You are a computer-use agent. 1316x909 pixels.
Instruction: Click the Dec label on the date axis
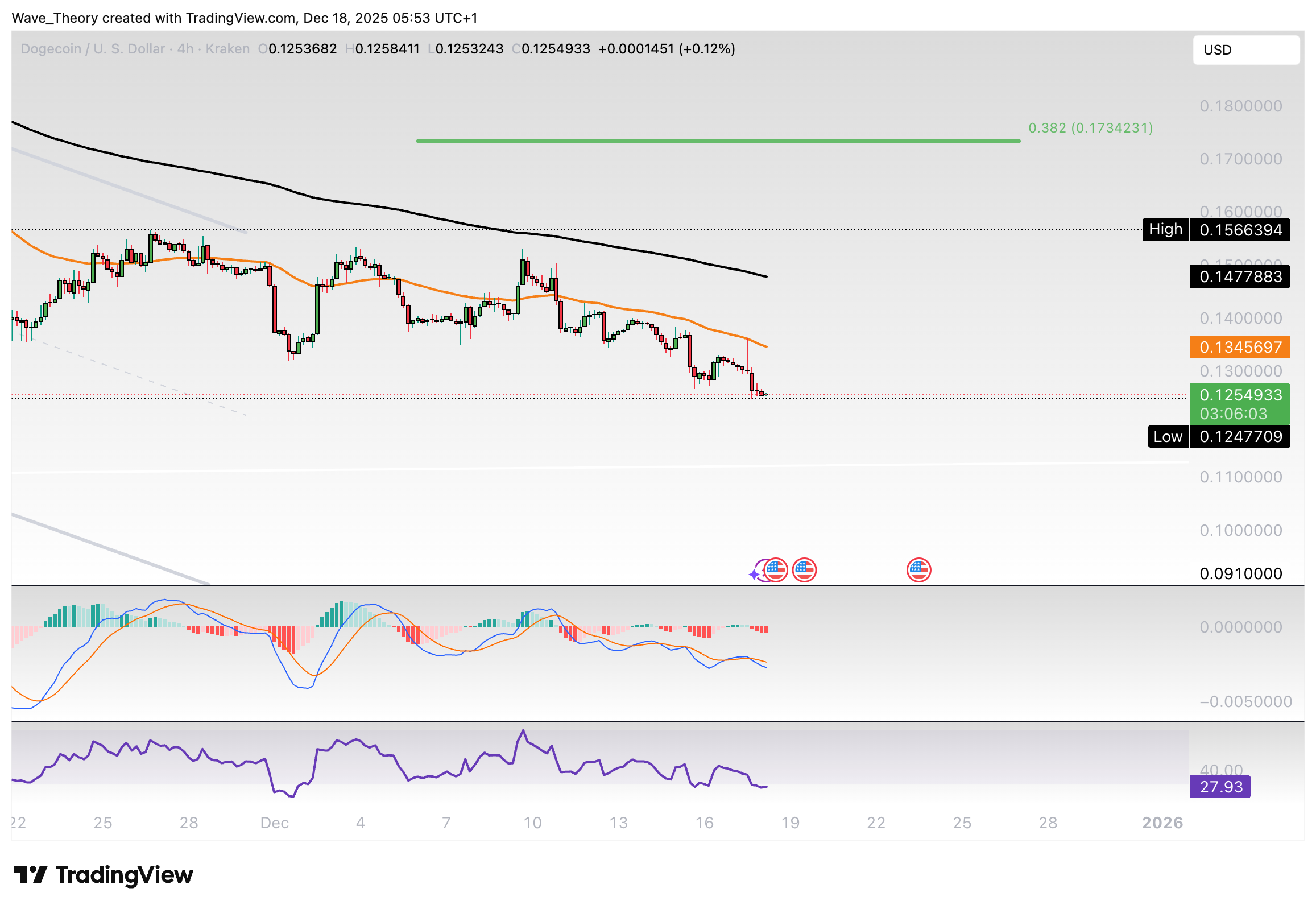tap(276, 823)
